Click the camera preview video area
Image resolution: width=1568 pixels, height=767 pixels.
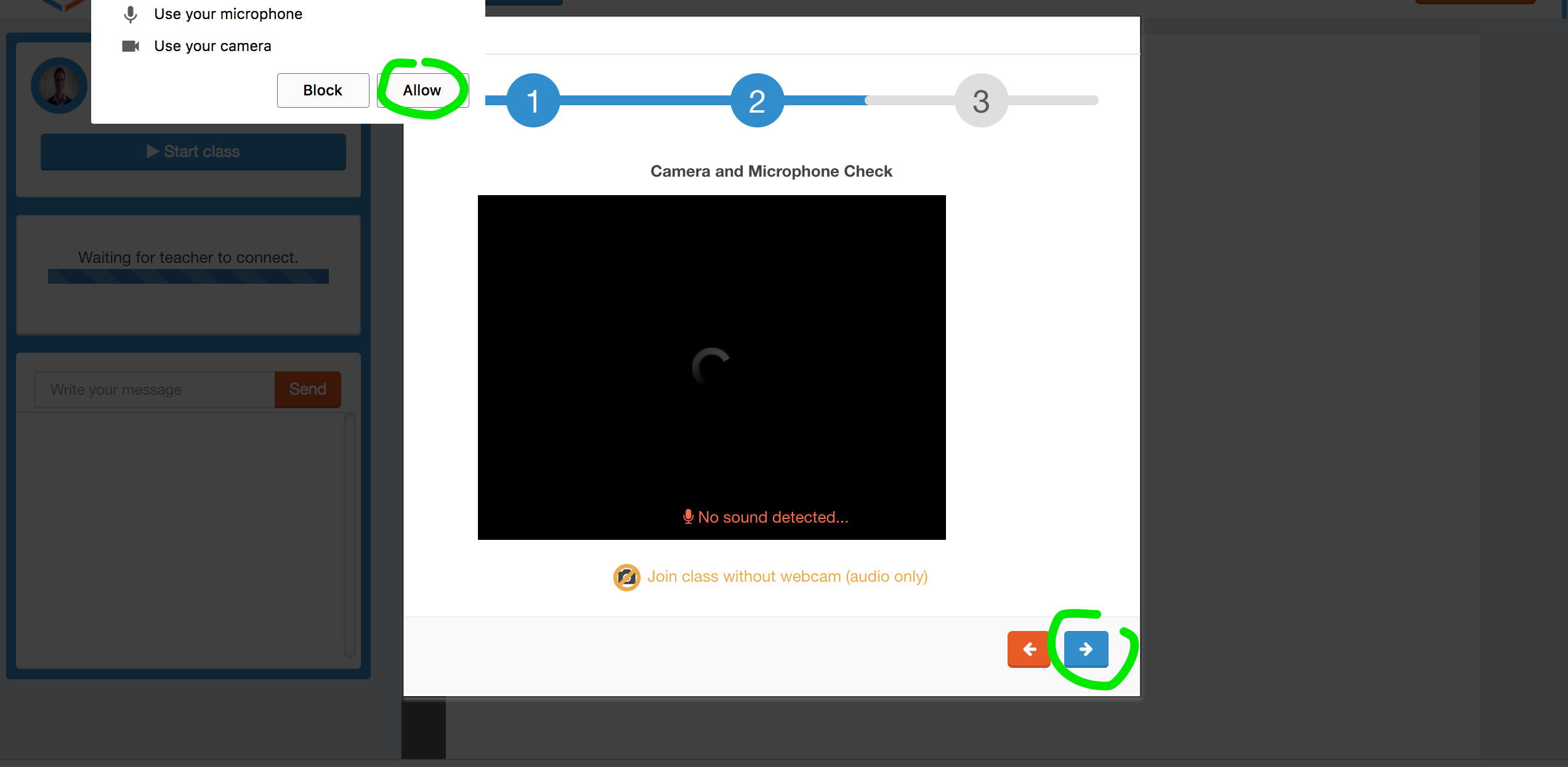[711, 367]
